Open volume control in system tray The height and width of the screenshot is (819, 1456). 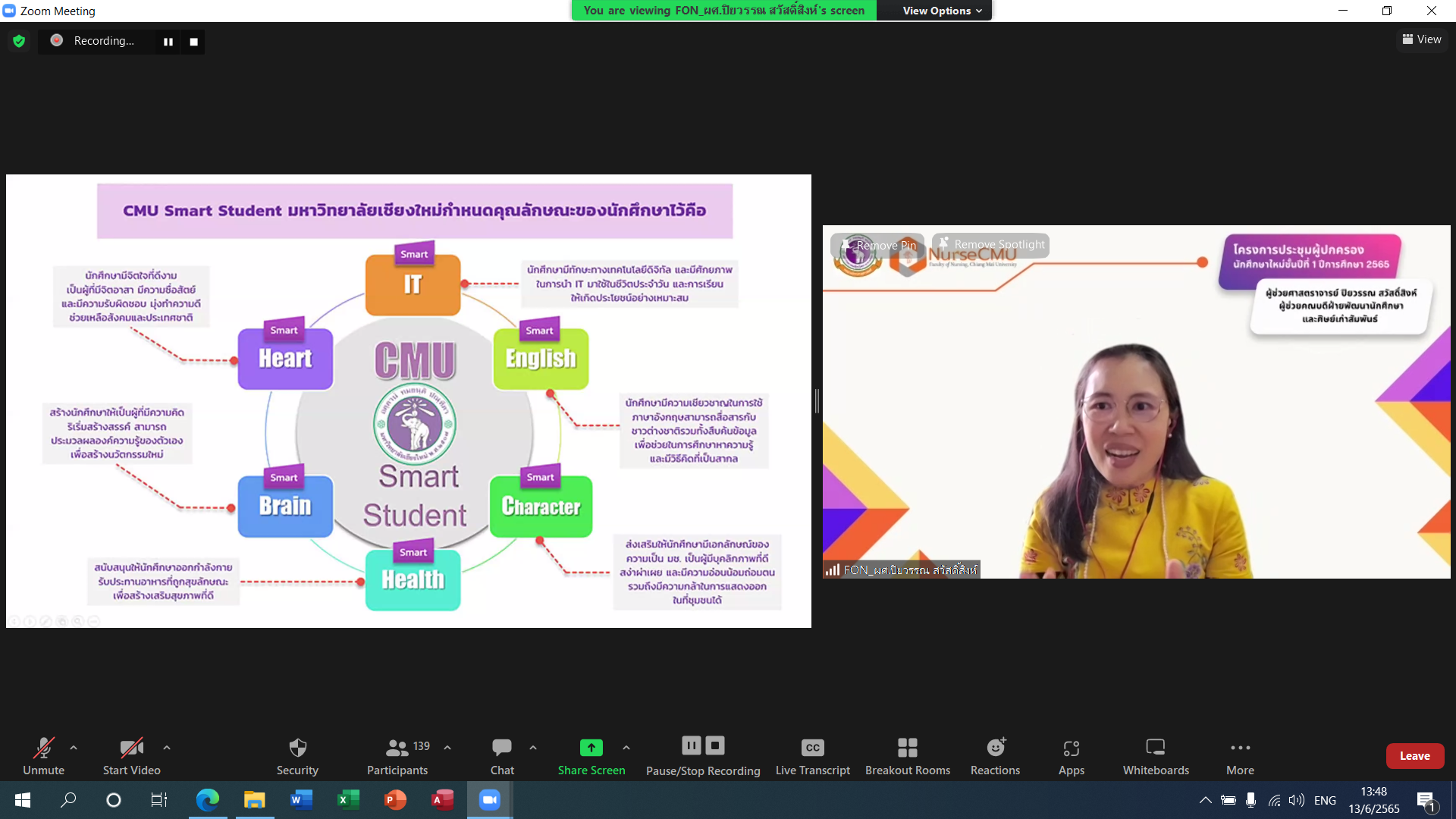point(1297,800)
